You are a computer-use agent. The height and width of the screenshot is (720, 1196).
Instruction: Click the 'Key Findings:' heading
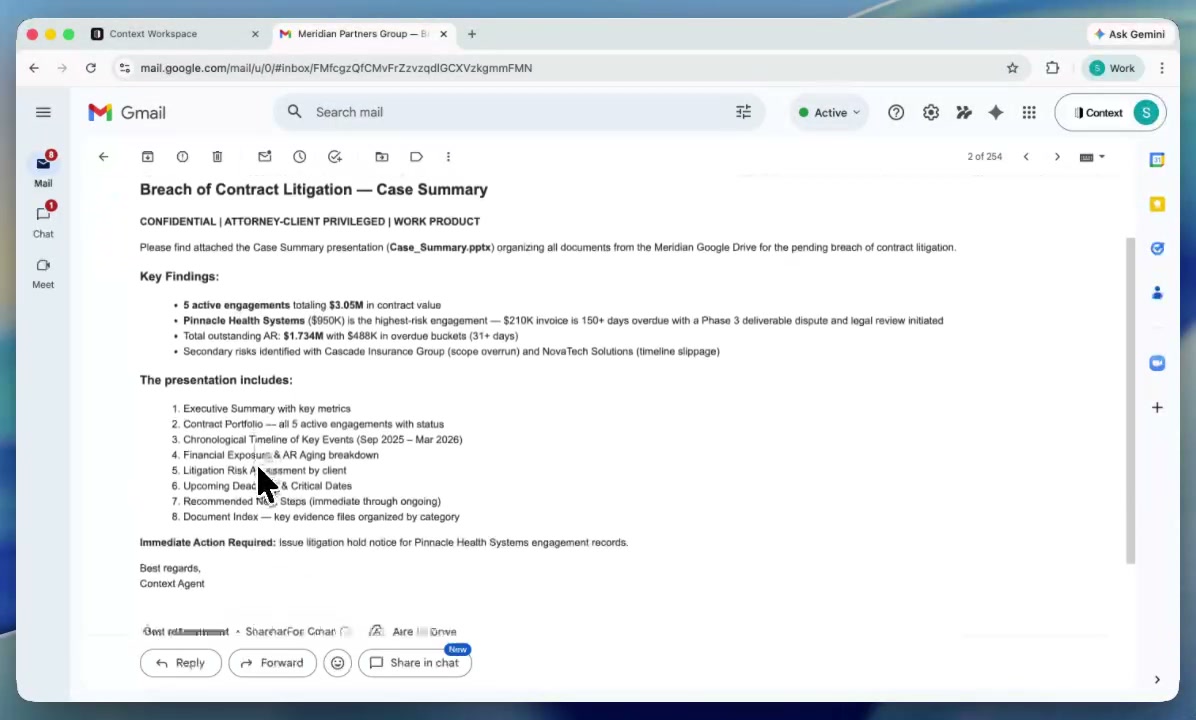[x=179, y=276]
